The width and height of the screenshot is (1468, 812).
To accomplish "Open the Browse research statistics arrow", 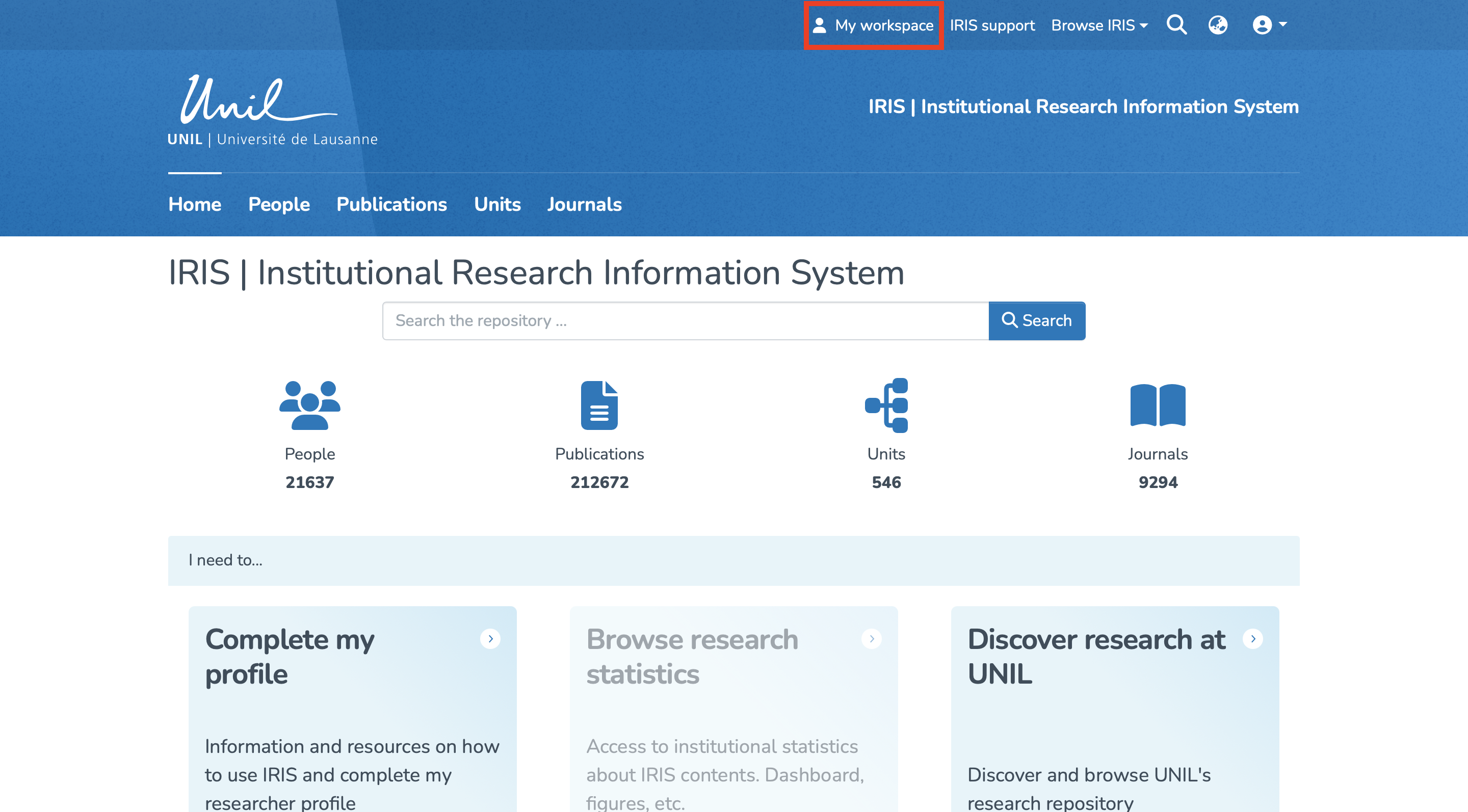I will (871, 639).
